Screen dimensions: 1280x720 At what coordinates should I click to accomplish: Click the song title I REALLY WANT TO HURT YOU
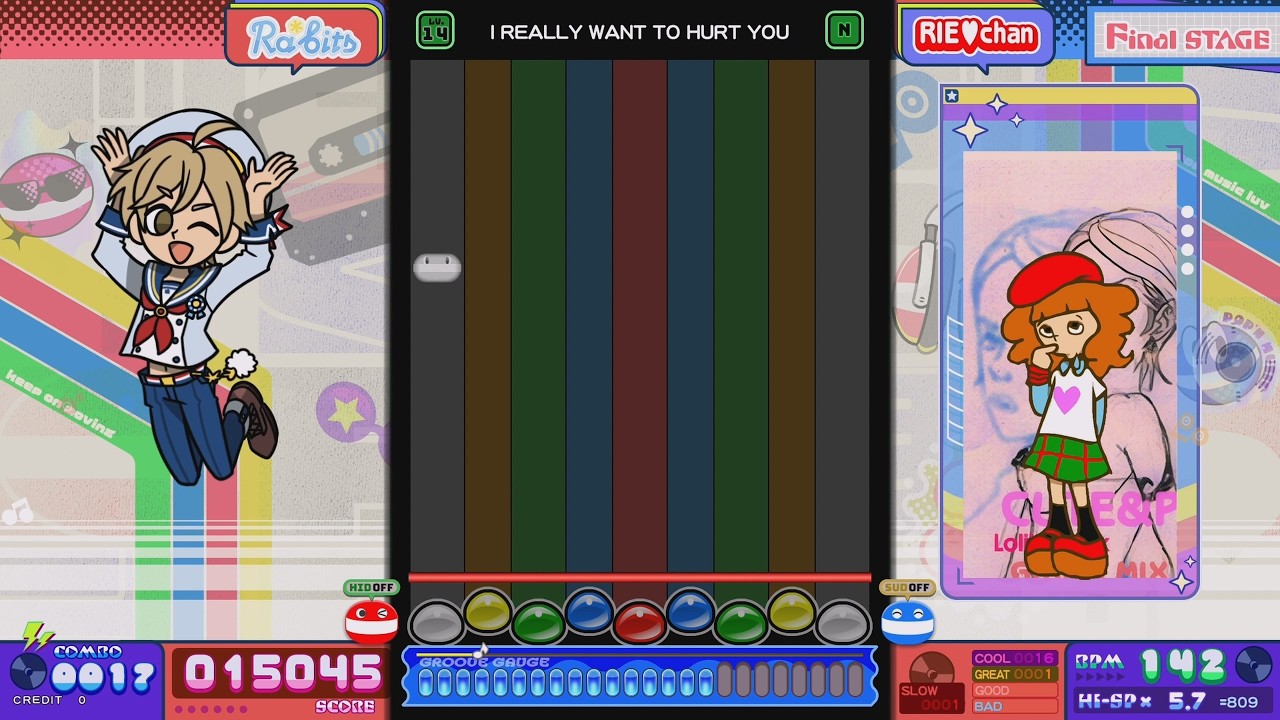click(639, 32)
